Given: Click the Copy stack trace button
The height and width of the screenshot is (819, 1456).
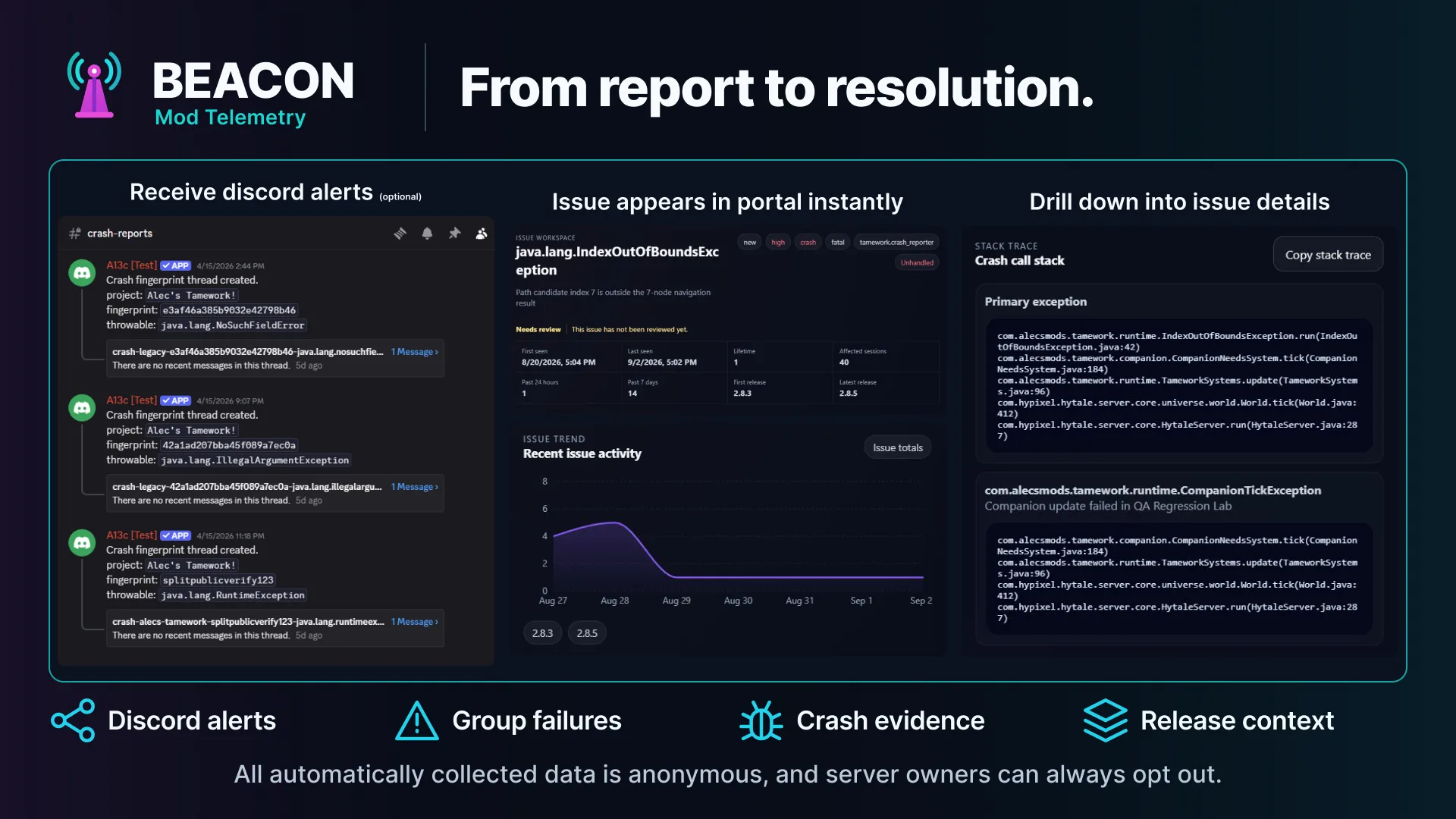Looking at the screenshot, I should (x=1328, y=255).
